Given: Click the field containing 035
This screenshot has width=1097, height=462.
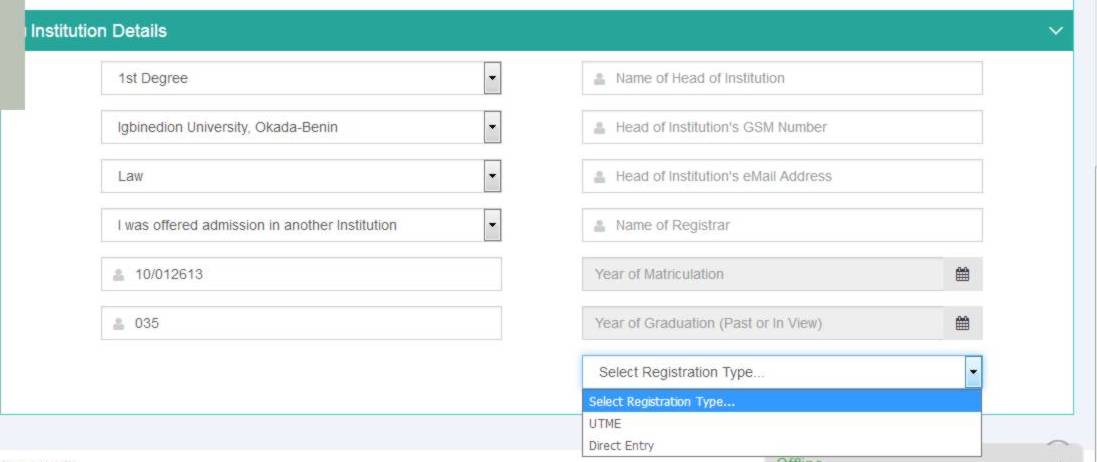Looking at the screenshot, I should tap(302, 323).
